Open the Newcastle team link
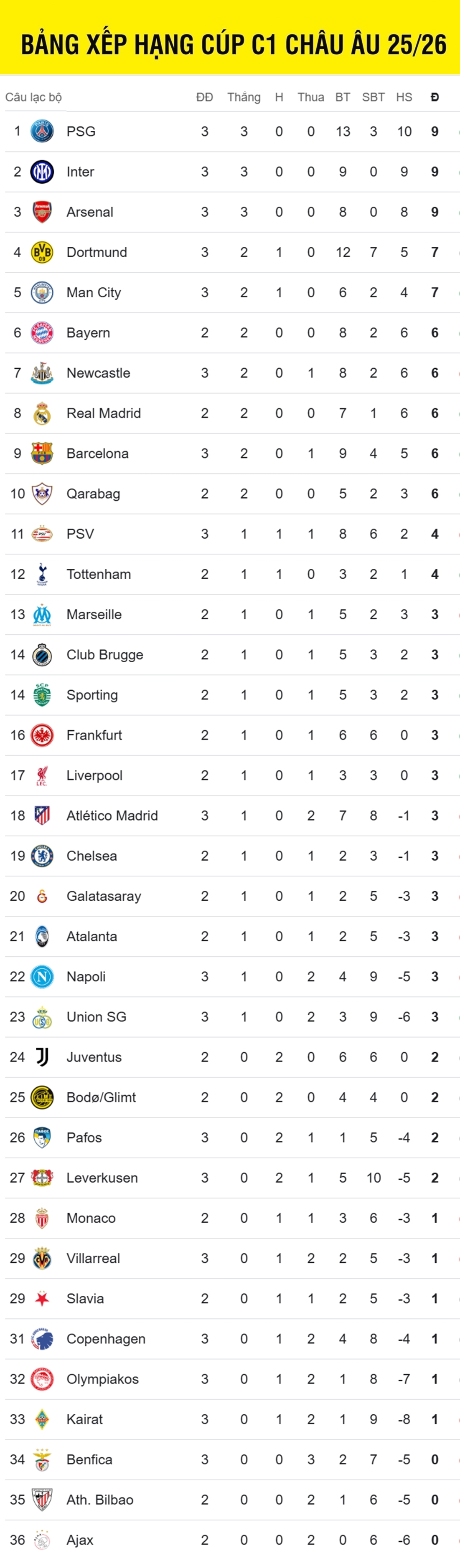Viewport: 460px width, 1568px height. 98,373
